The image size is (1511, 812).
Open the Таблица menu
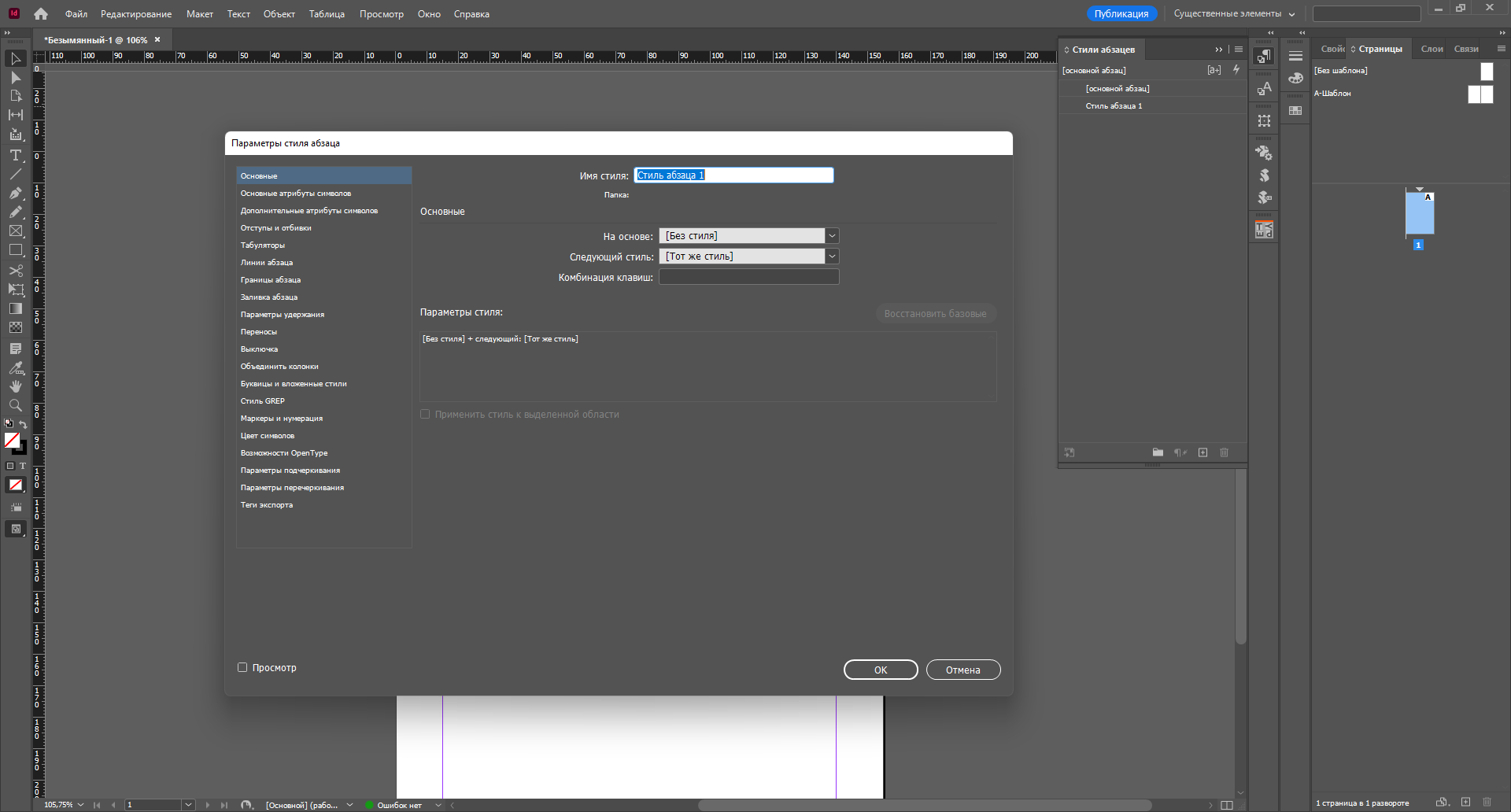point(327,14)
